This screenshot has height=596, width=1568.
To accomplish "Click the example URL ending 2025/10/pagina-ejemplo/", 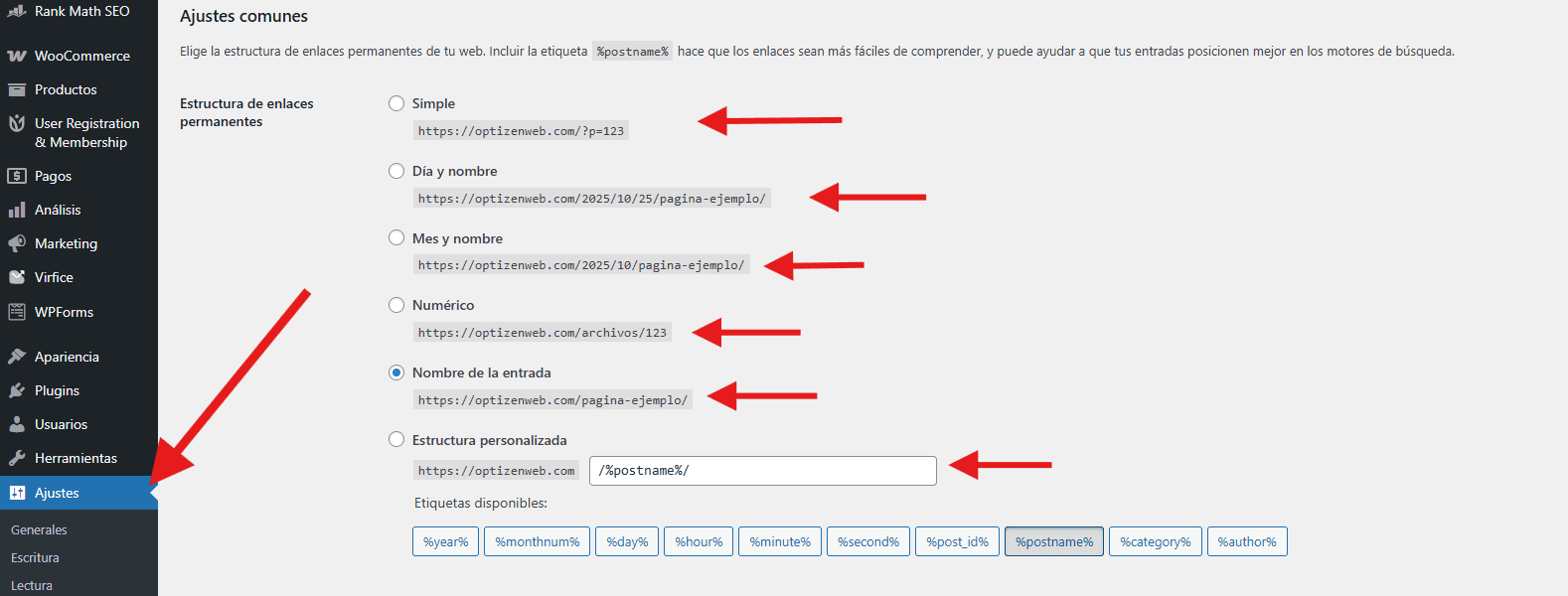I will [x=581, y=265].
